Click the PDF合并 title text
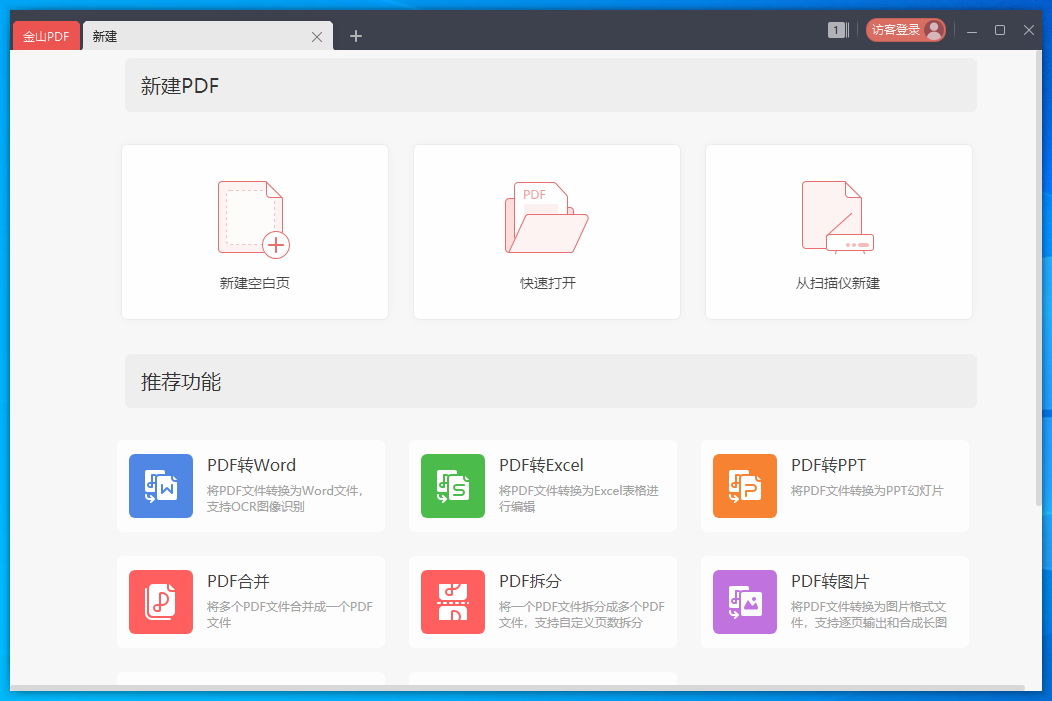 tap(238, 581)
